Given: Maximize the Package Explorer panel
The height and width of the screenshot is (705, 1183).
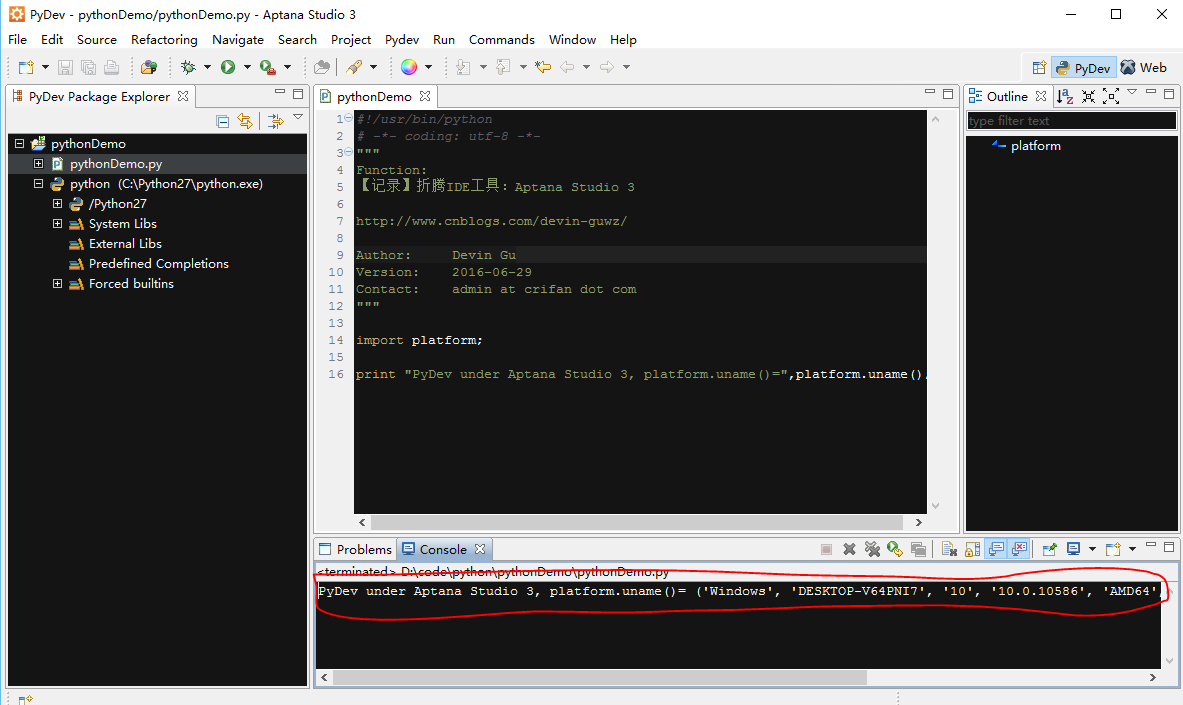Looking at the screenshot, I should 298,94.
